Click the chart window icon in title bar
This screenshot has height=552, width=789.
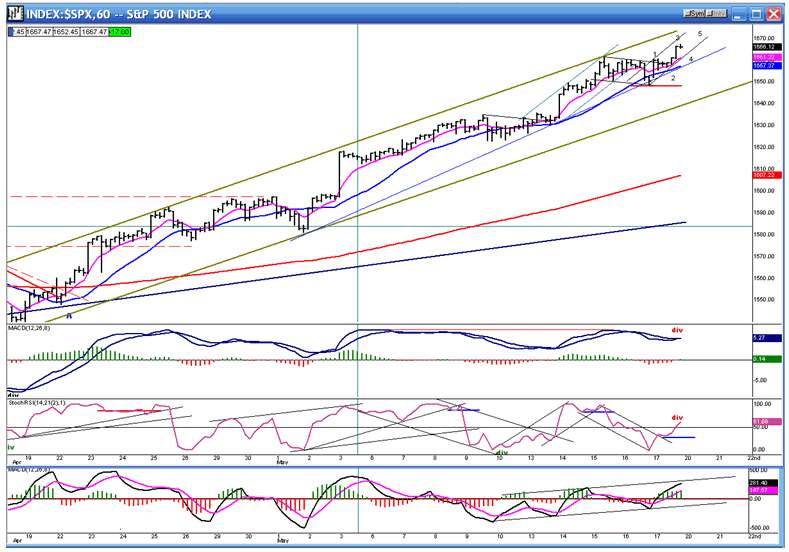(16, 14)
